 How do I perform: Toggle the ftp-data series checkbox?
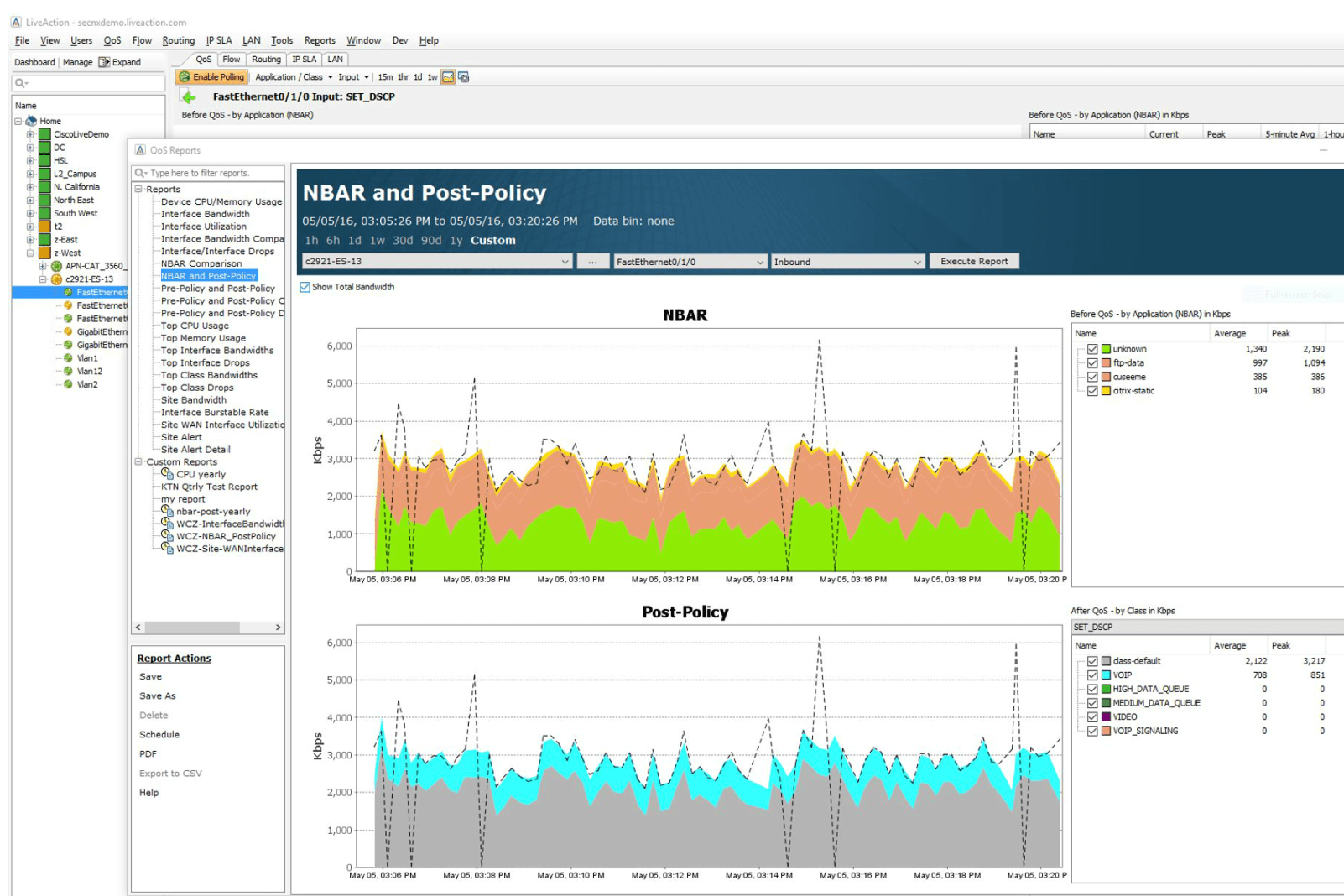[x=1092, y=363]
